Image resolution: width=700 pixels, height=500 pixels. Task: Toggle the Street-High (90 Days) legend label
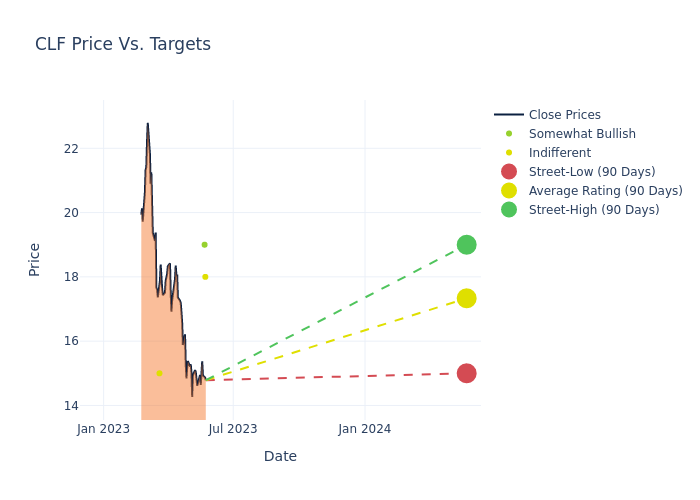tap(594, 210)
